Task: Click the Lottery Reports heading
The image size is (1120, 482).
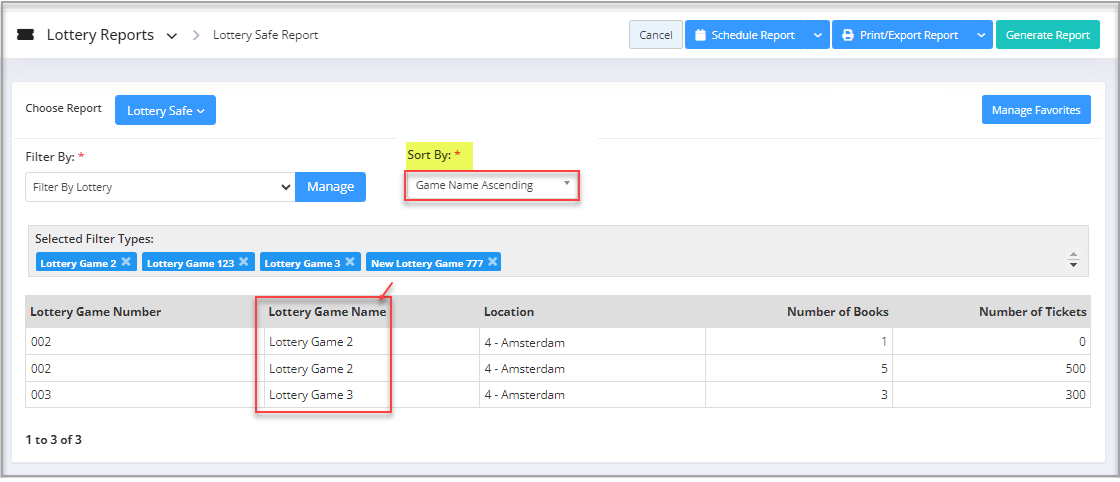Action: (x=100, y=35)
